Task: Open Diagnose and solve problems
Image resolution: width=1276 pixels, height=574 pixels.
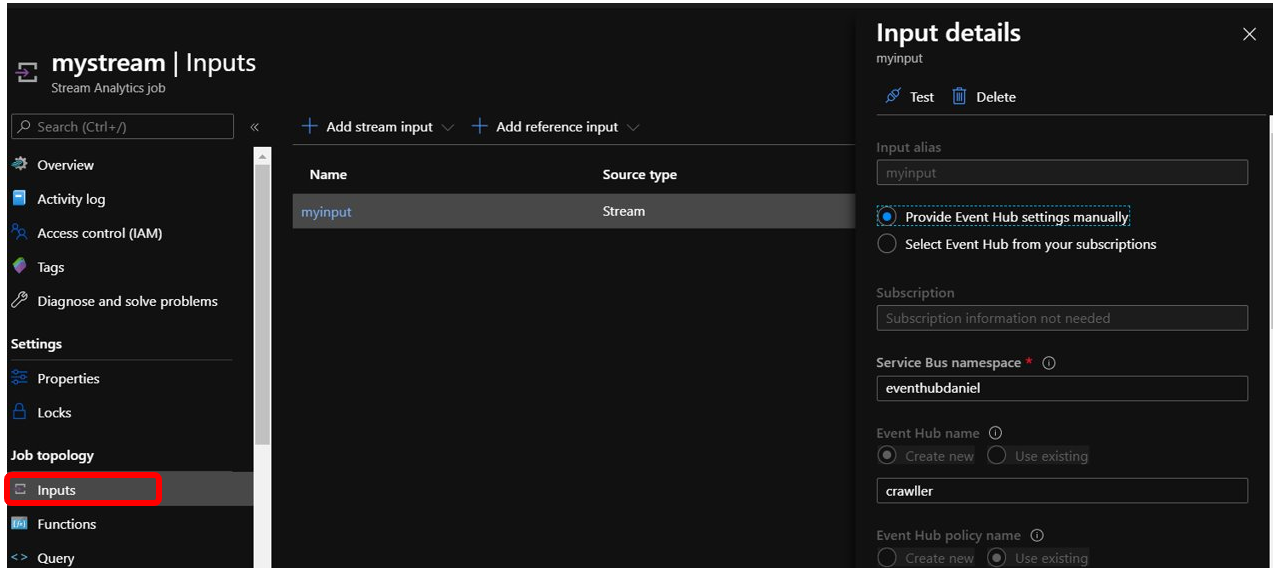Action: click(x=127, y=301)
